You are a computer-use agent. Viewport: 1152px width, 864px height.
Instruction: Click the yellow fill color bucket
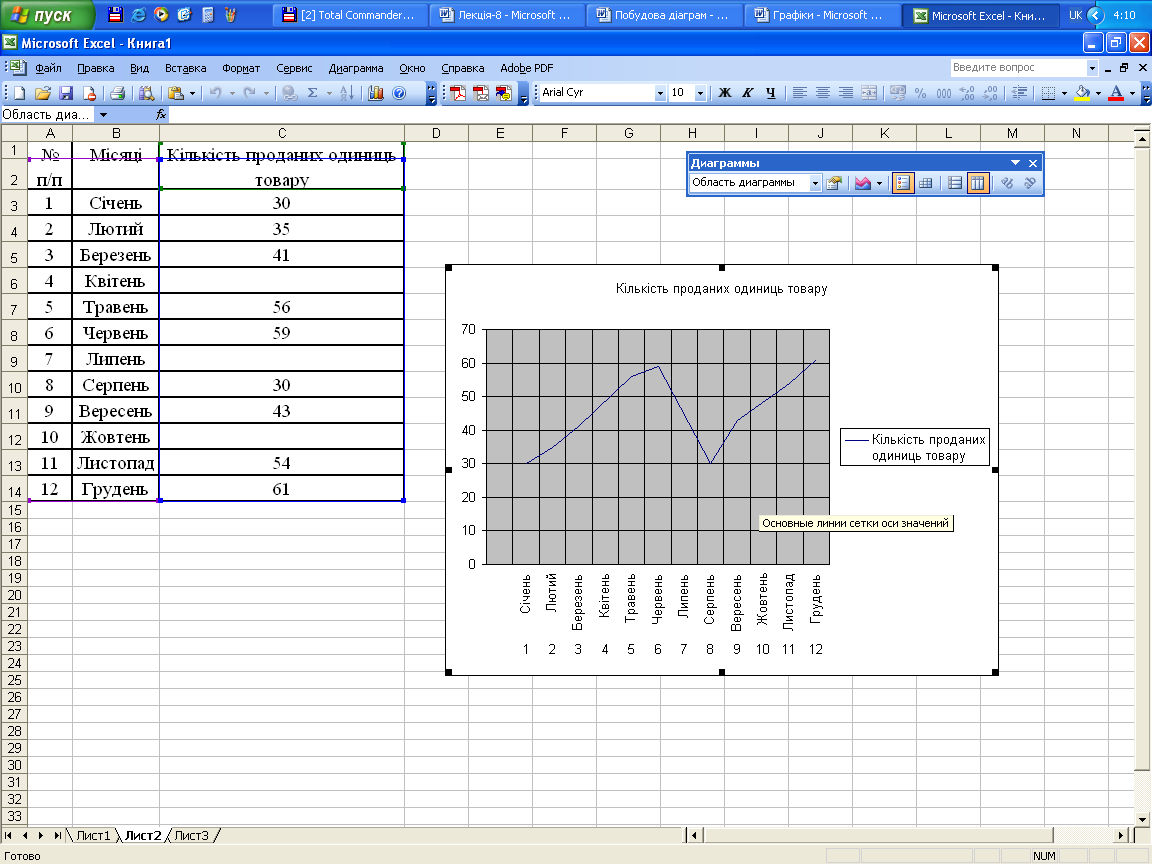click(x=1081, y=93)
